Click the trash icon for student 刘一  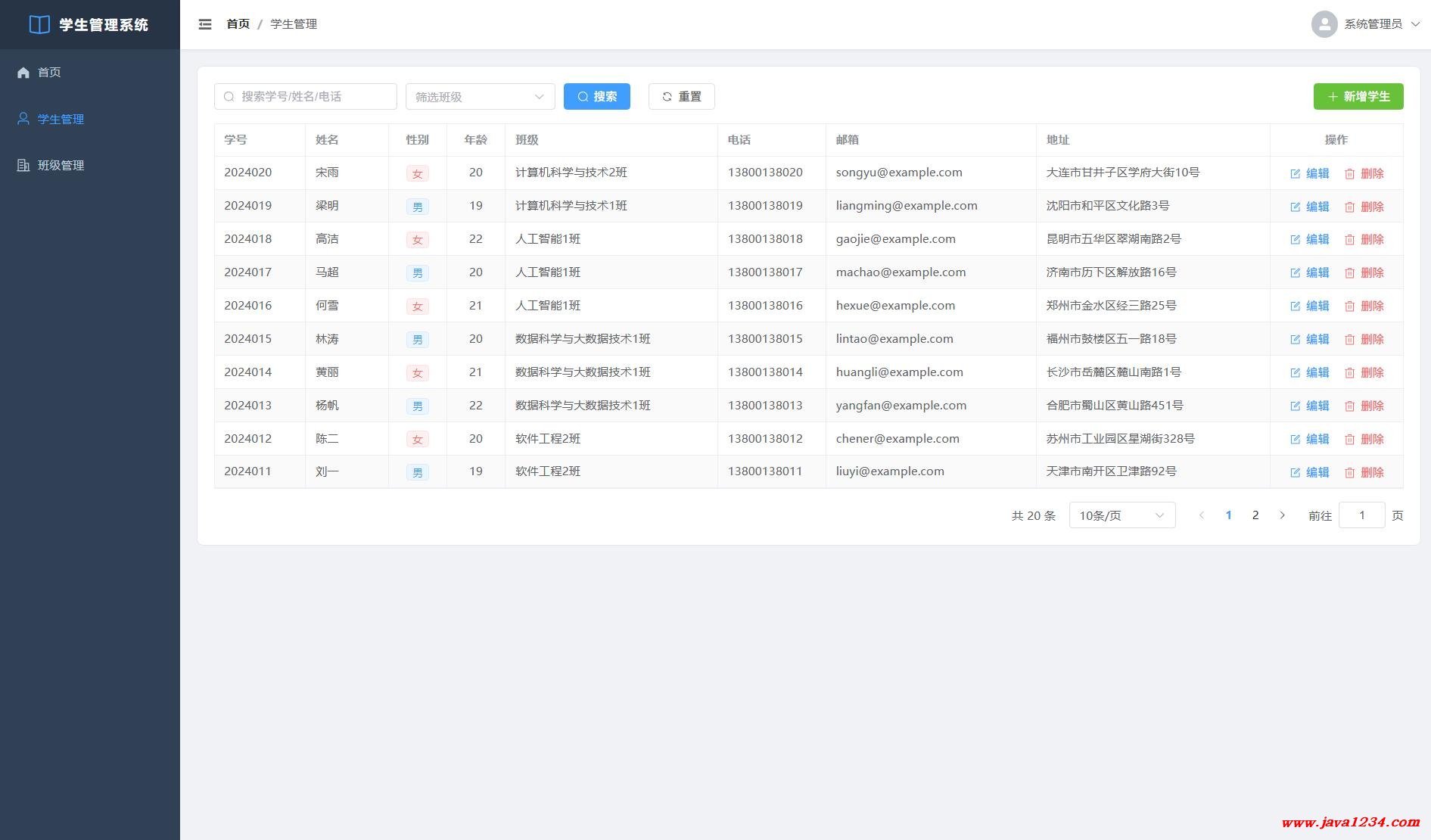tap(1349, 472)
